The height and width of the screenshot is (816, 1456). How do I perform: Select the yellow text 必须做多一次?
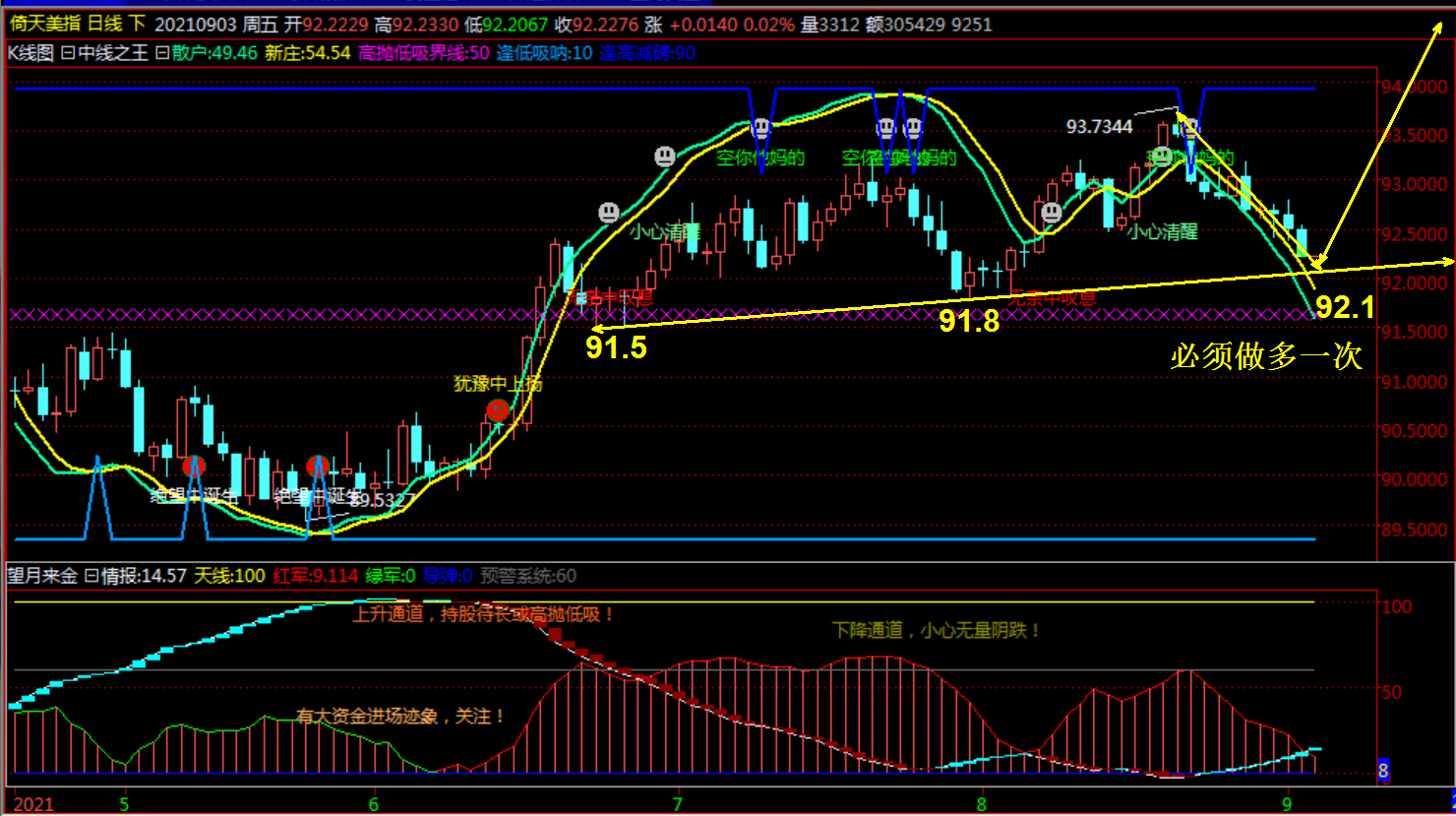[x=1265, y=355]
